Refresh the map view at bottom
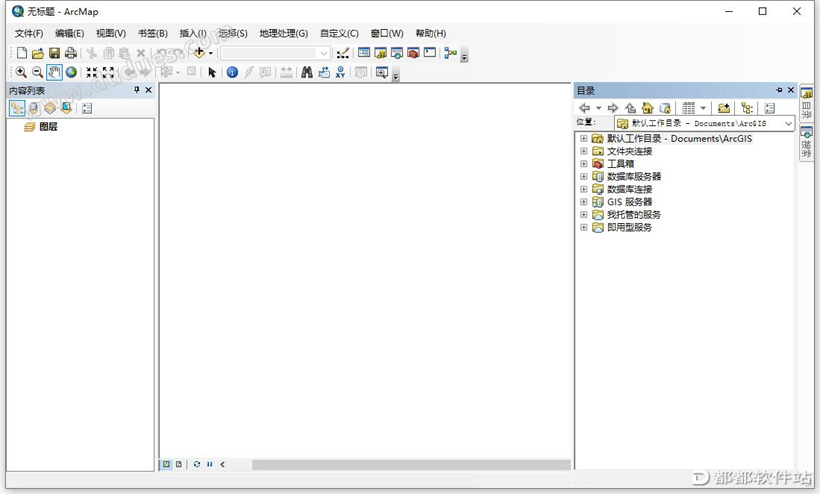Viewport: 820px width, 494px height. tap(197, 464)
